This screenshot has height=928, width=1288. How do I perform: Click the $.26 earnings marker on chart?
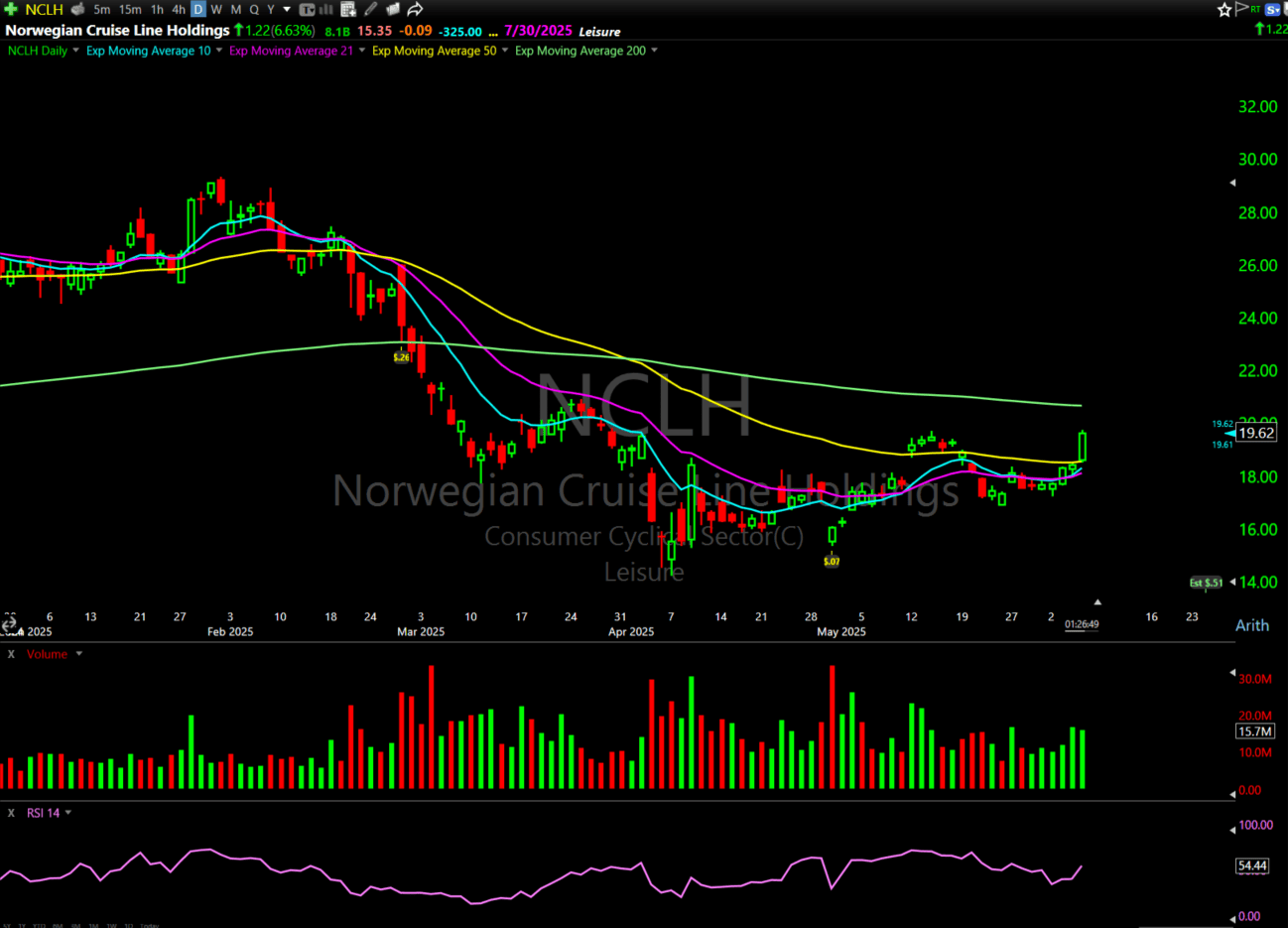coord(401,357)
